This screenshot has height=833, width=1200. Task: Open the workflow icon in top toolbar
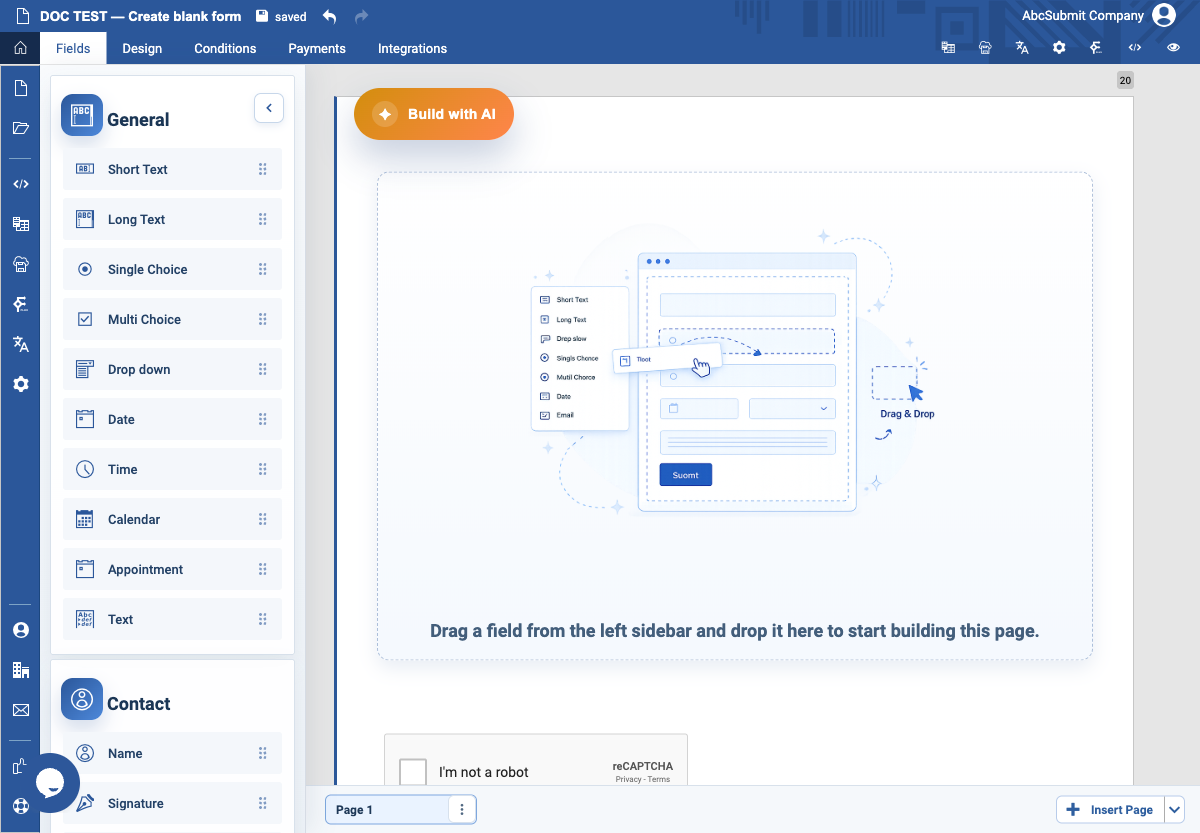(x=1096, y=48)
